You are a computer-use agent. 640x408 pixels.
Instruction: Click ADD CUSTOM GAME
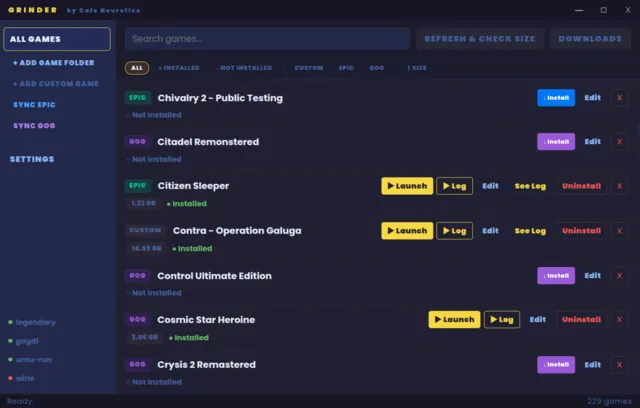point(56,84)
